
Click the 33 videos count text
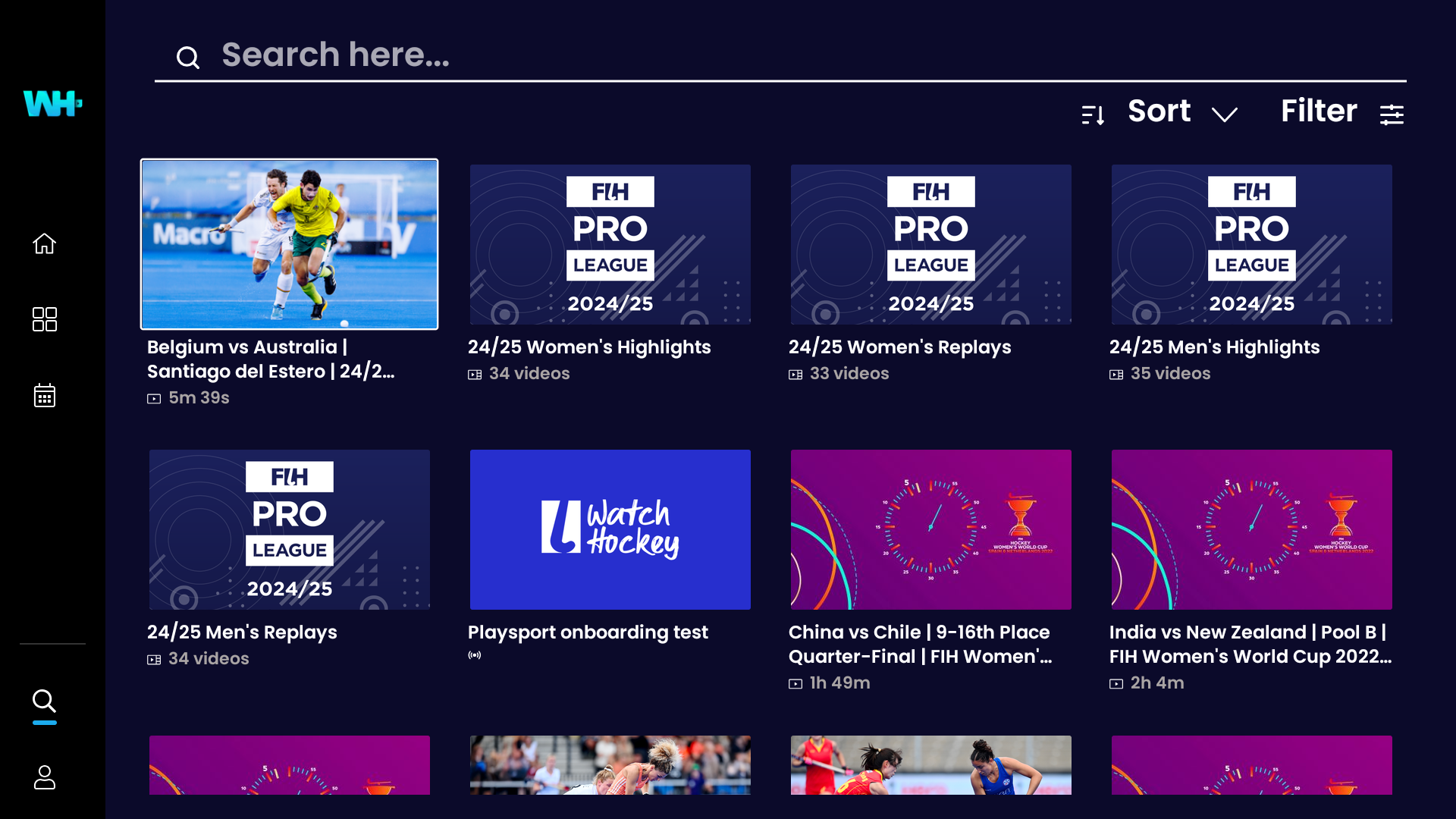[x=849, y=374]
